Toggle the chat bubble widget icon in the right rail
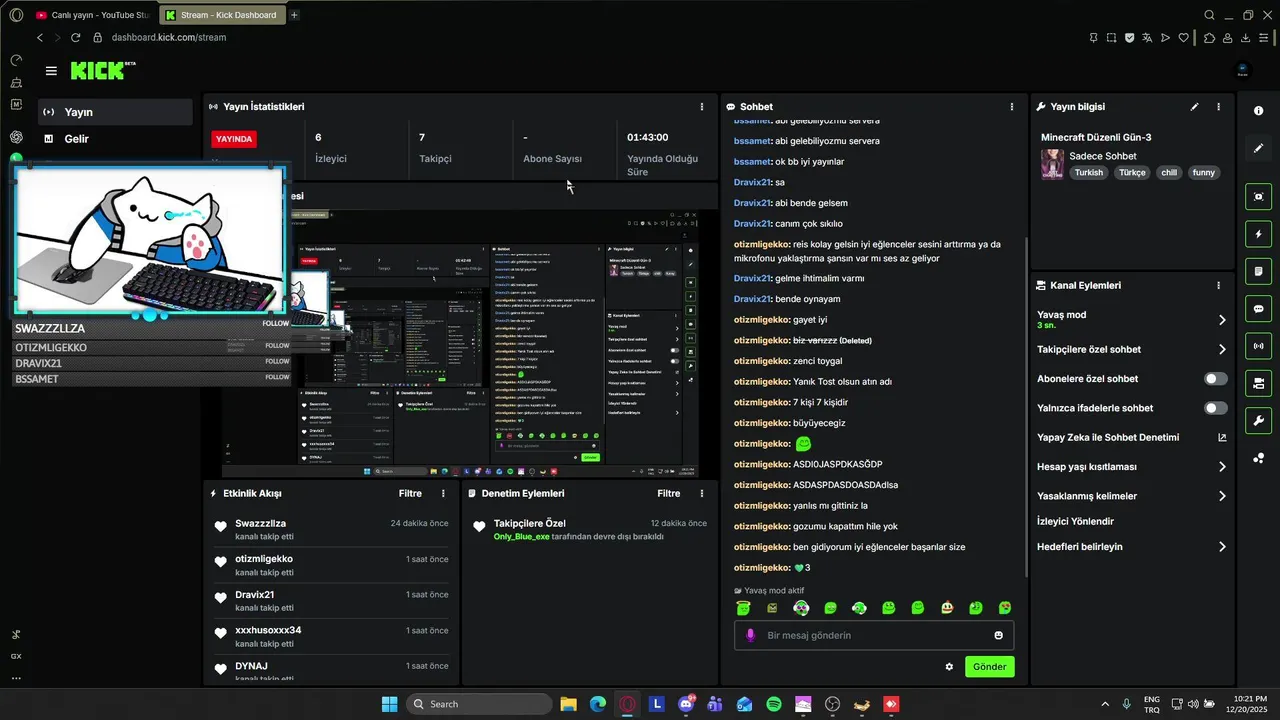This screenshot has height=720, width=1280. (x=1258, y=309)
